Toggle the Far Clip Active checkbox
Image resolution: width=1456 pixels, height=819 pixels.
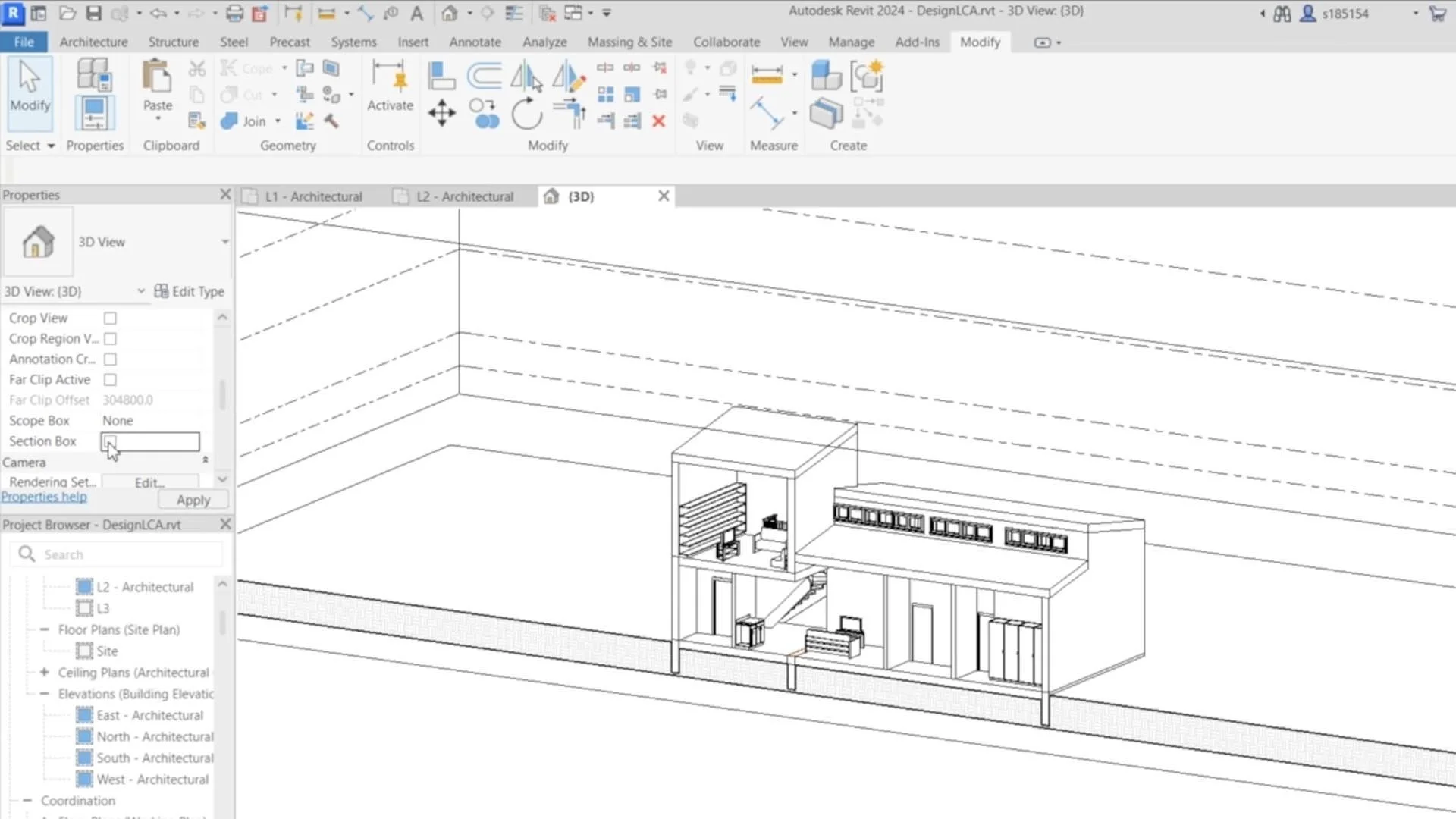point(110,380)
